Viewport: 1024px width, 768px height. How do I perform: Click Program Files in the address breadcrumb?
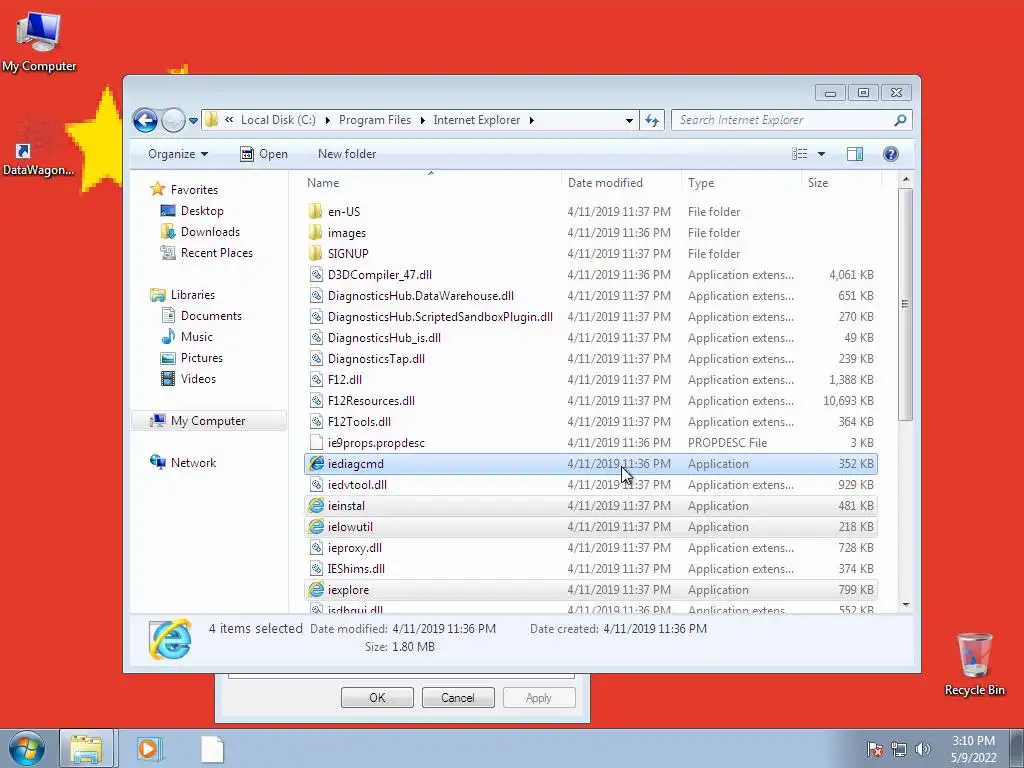[x=375, y=120]
